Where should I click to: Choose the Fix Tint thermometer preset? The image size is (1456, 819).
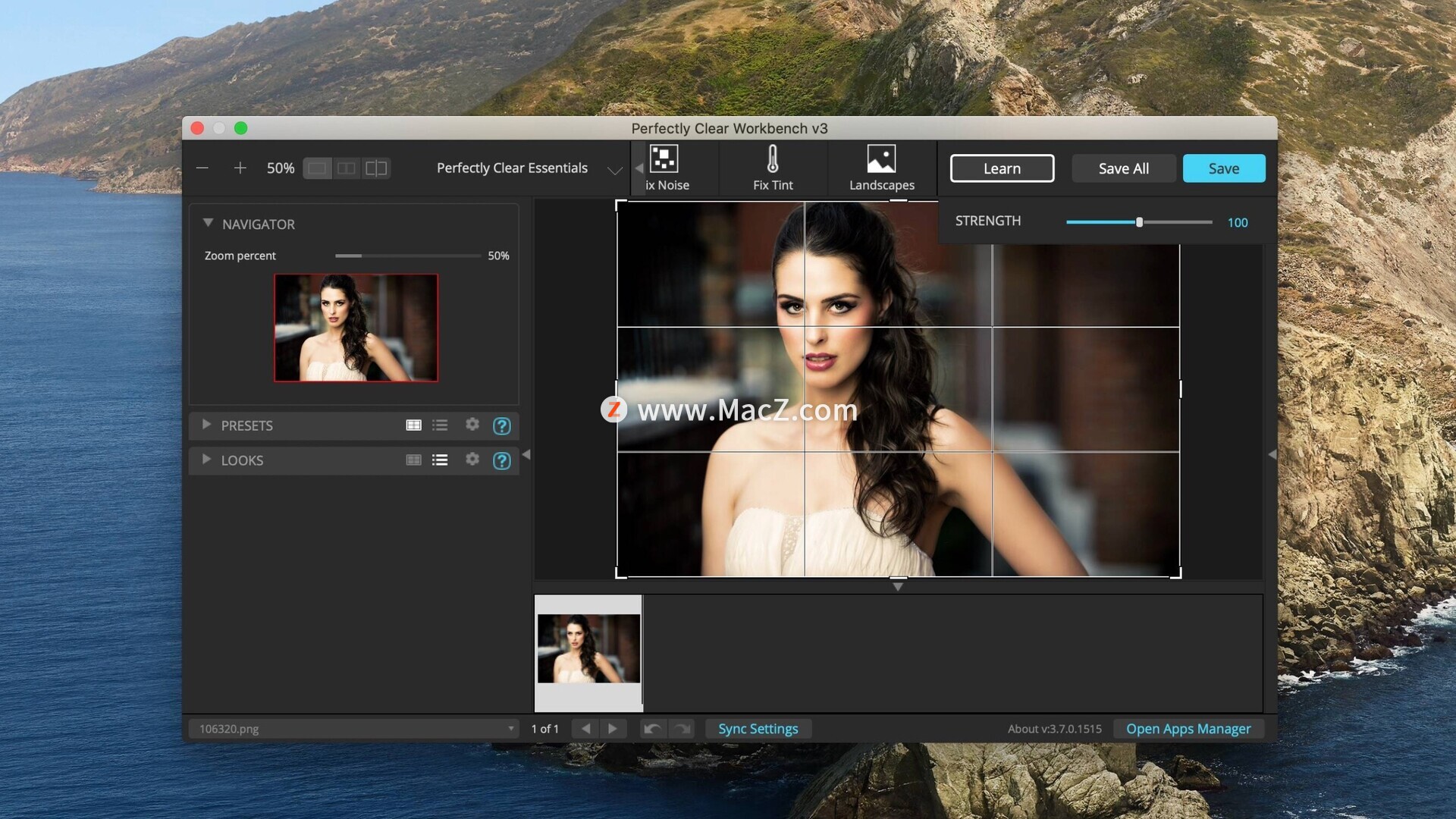point(773,168)
